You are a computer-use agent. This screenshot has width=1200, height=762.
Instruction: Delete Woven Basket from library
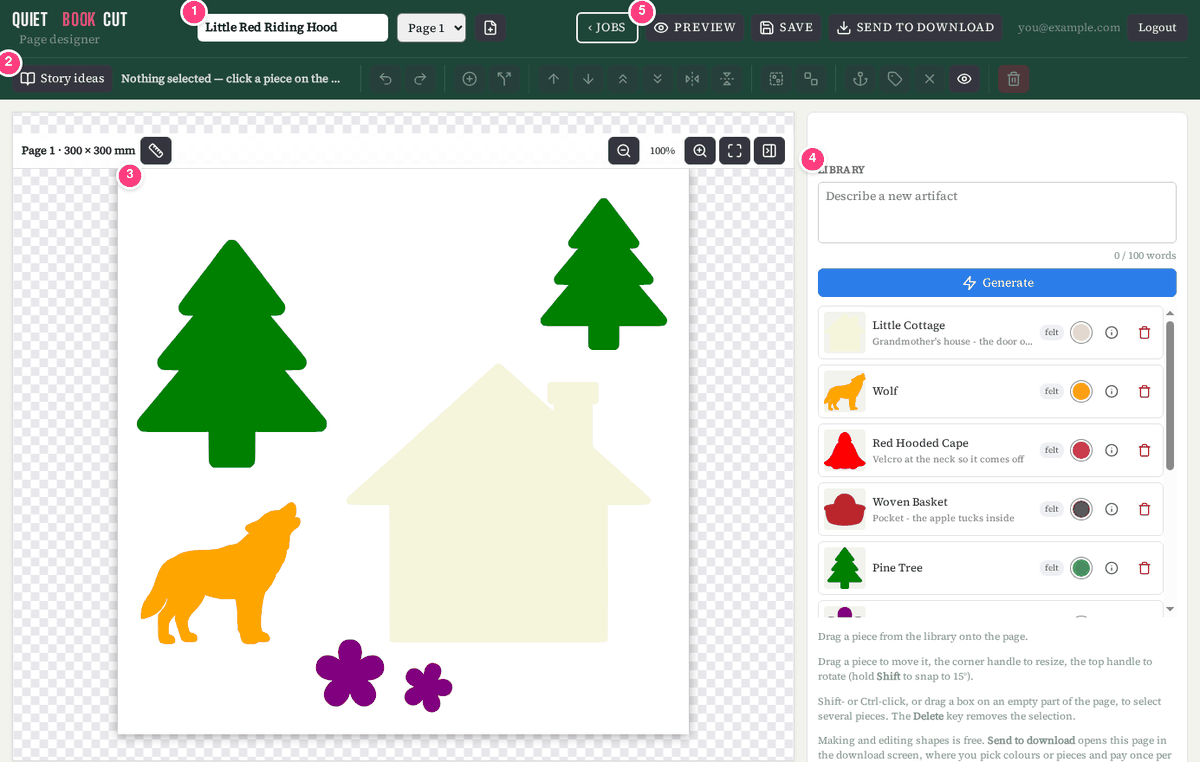tap(1145, 509)
